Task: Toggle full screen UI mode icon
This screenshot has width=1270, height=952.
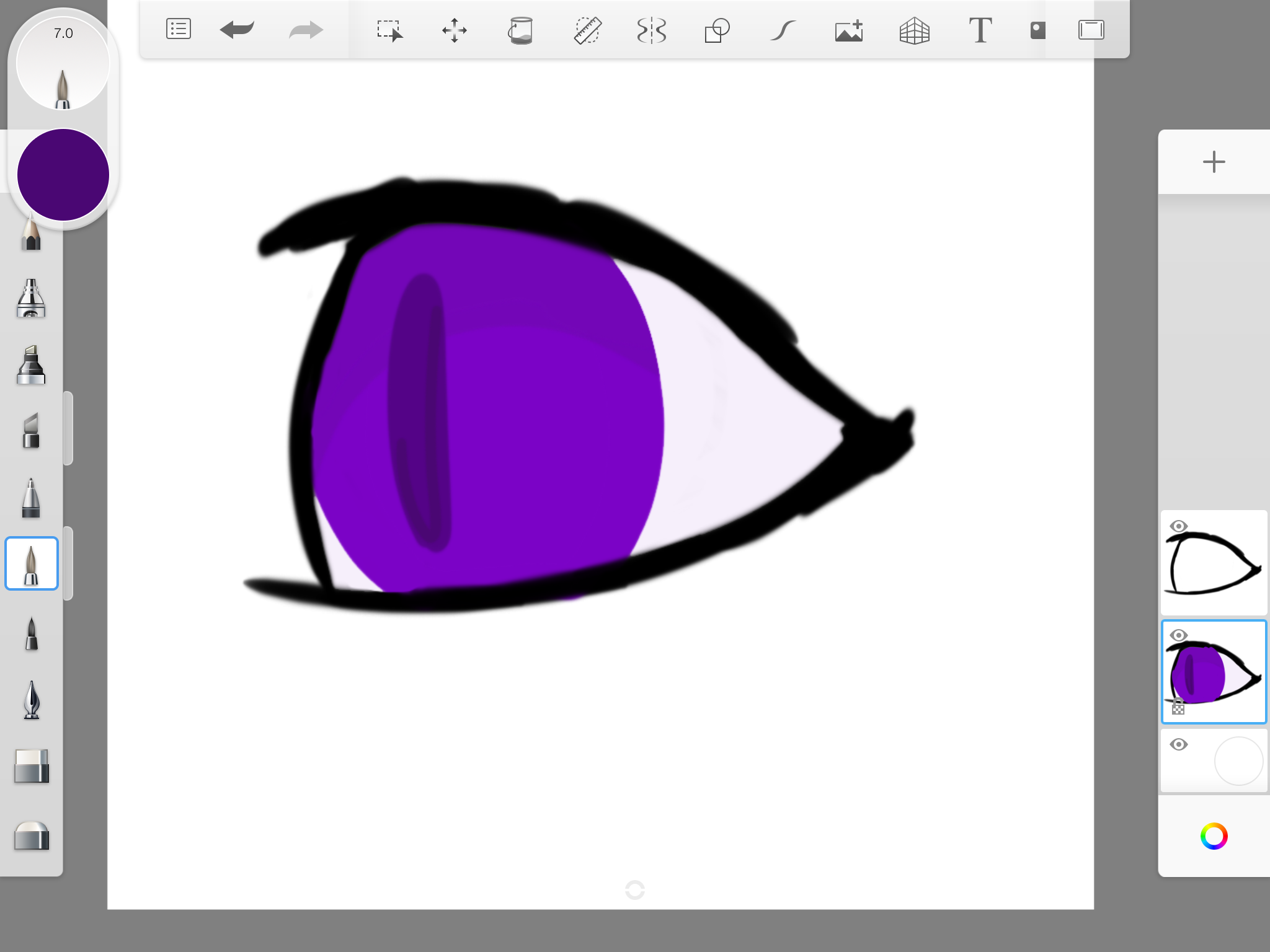Action: point(1091,30)
